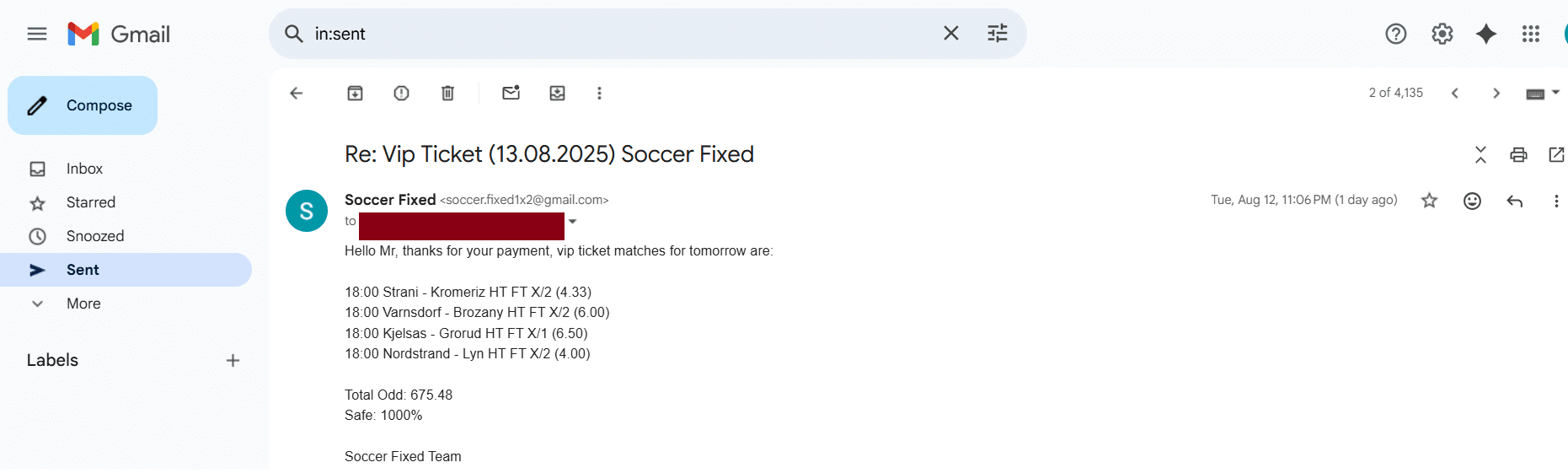Screen dimensions: 1568x473
Task: Open the email in a new window
Action: pyautogui.click(x=1555, y=154)
